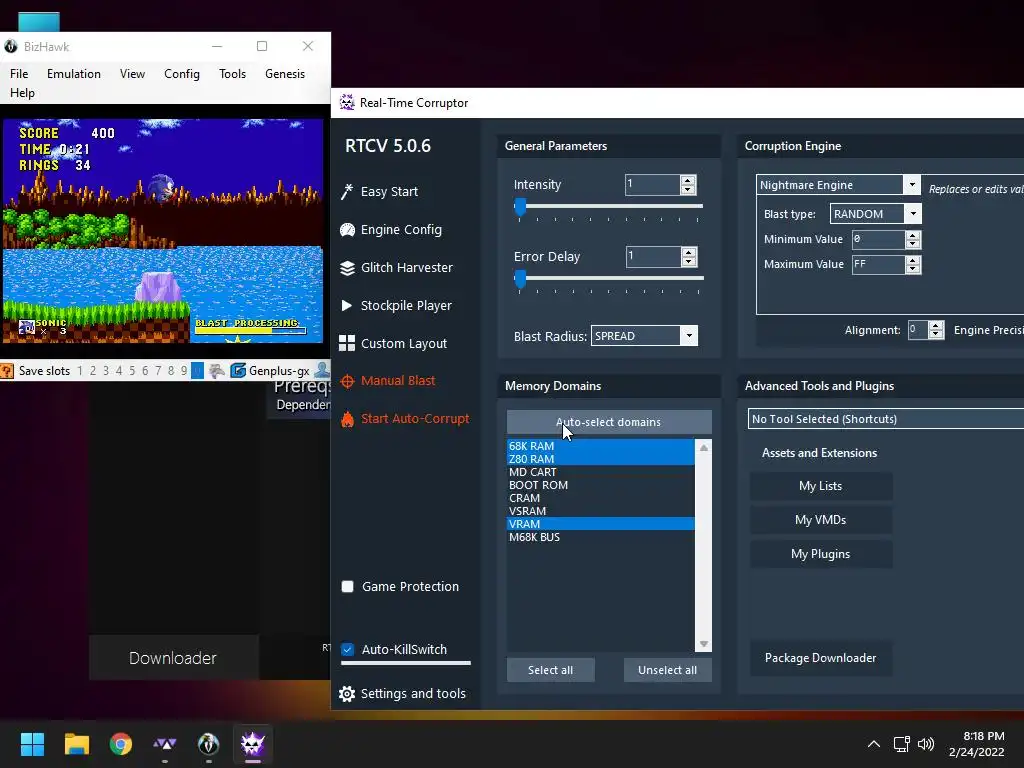1024x768 pixels.
Task: Open Glitch Harvester layers icon
Action: (x=347, y=268)
